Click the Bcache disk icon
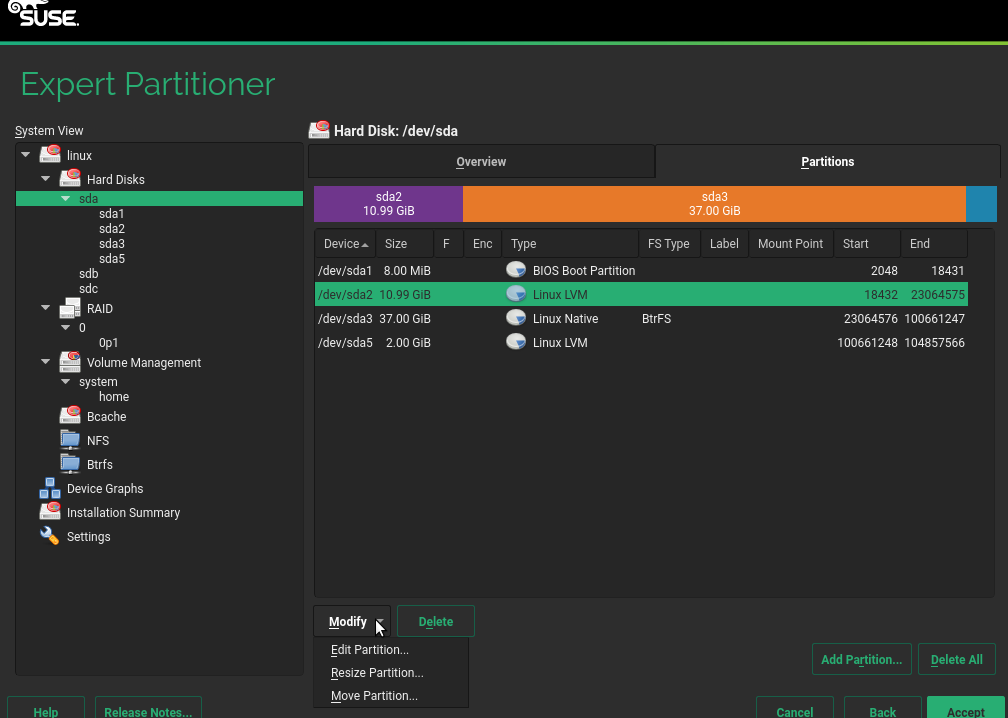Image resolution: width=1008 pixels, height=718 pixels. 70,417
